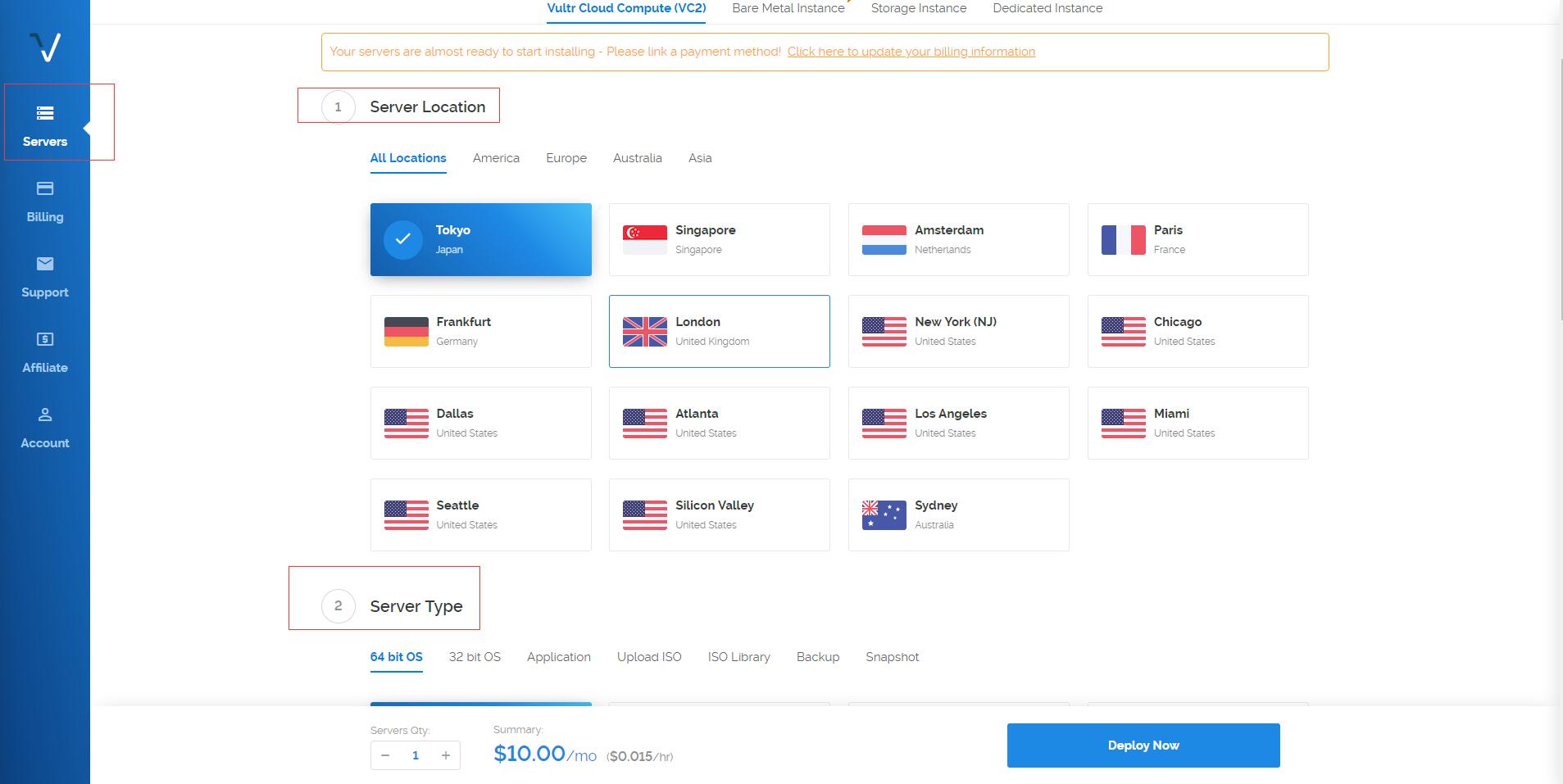Switch to the Bare Metal Instance tab
This screenshot has height=784, width=1563.
point(787,8)
